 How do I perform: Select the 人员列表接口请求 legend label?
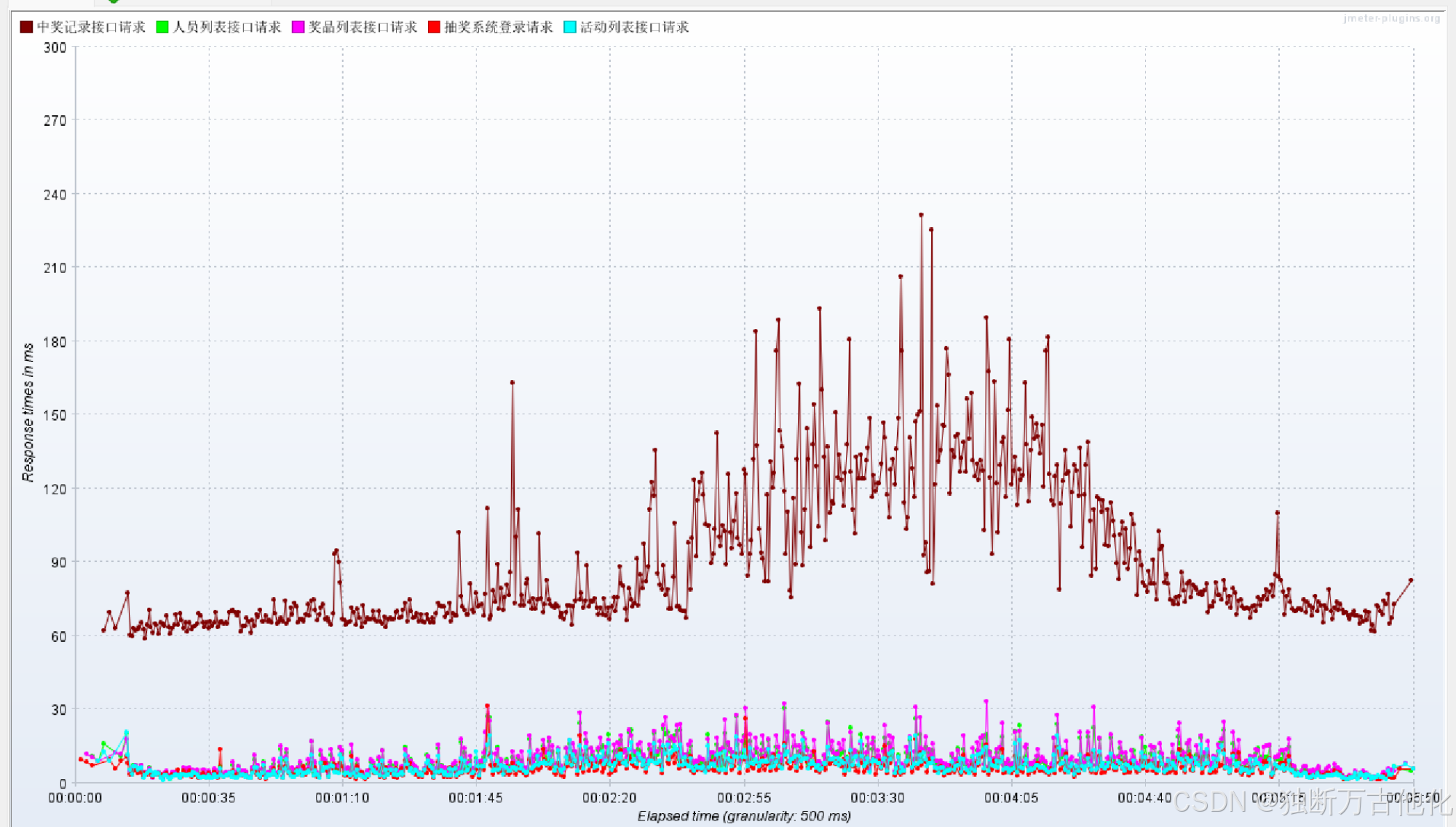pos(226,27)
